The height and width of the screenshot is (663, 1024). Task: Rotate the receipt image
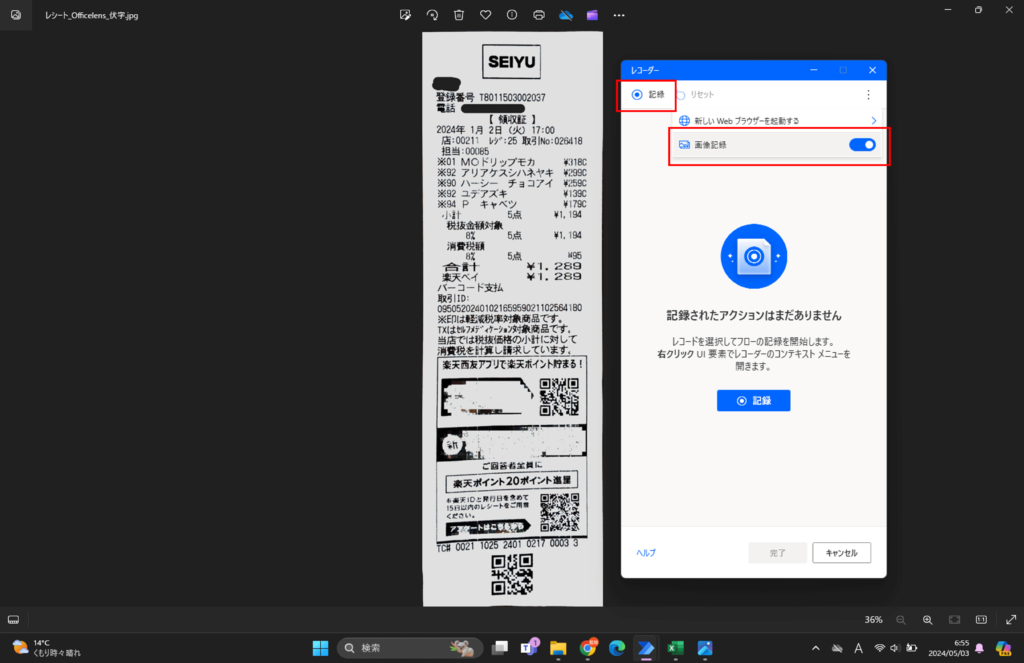[x=432, y=15]
